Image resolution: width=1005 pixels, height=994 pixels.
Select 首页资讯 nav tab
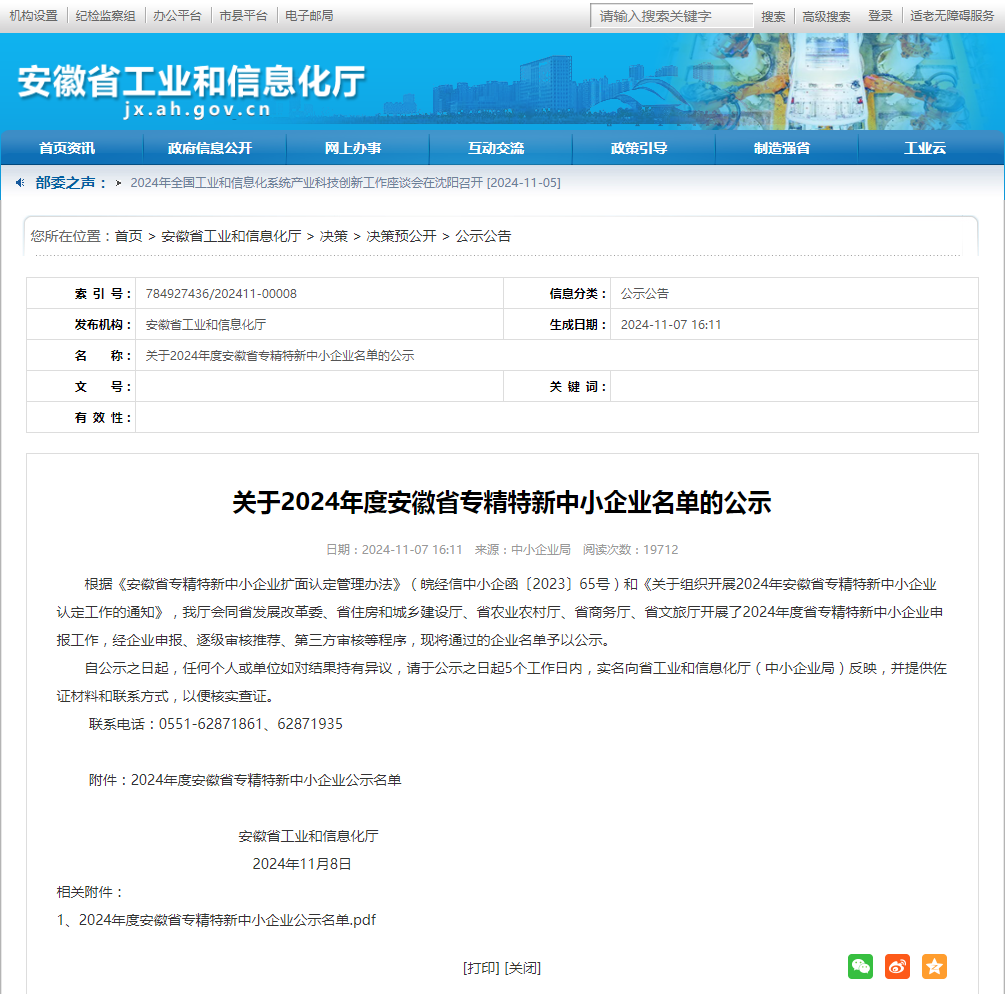(x=67, y=148)
